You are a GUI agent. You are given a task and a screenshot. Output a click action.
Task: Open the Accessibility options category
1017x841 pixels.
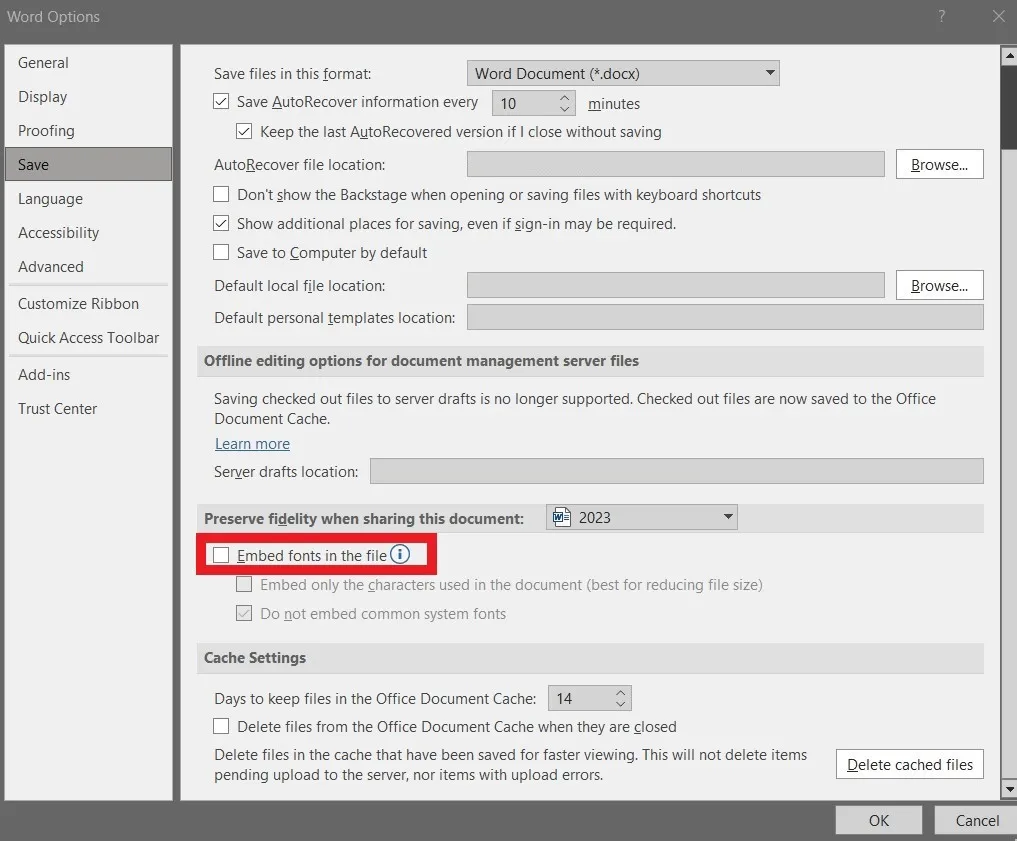88,233
